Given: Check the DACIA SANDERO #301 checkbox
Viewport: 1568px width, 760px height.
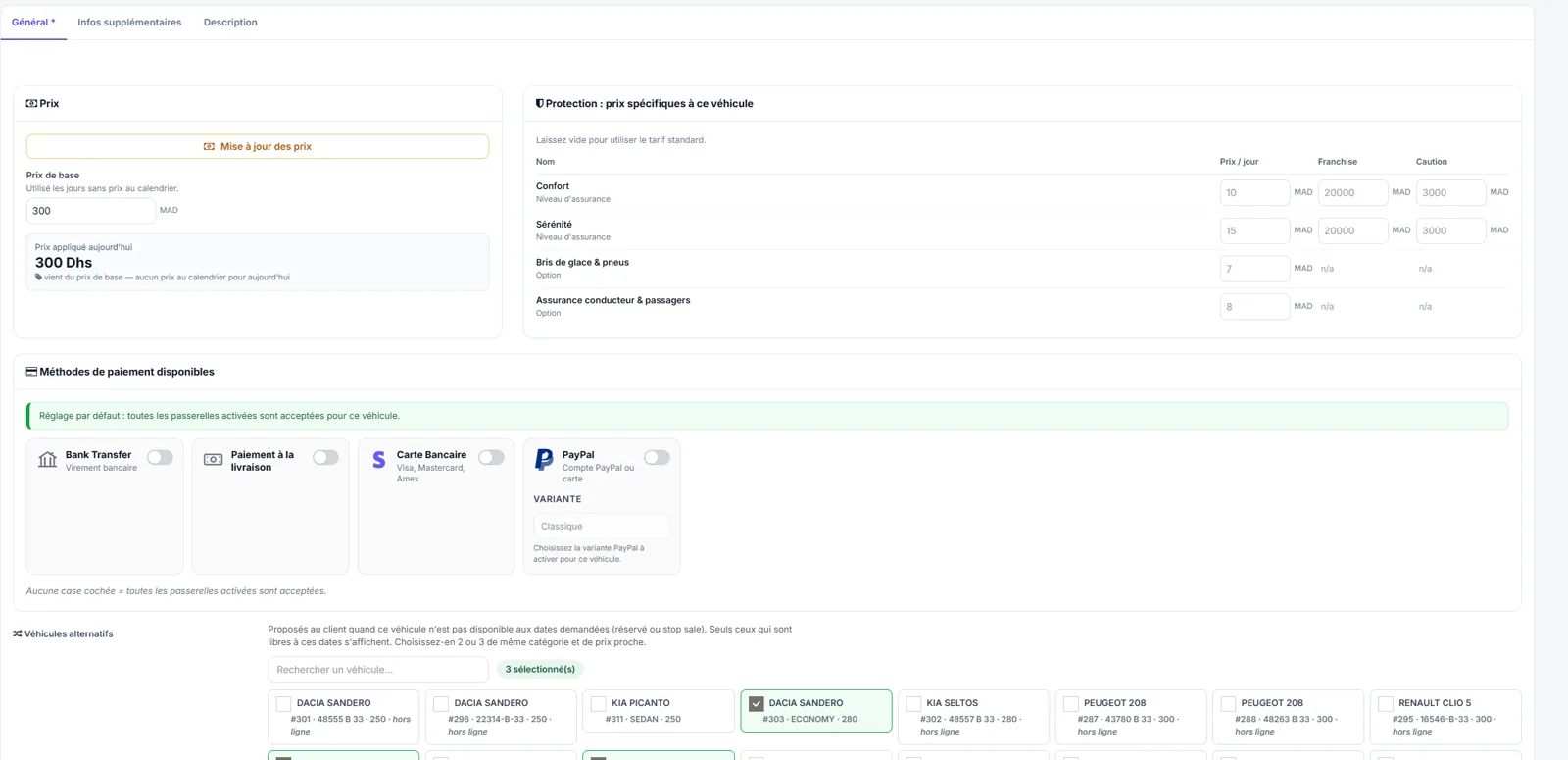Looking at the screenshot, I should (284, 704).
